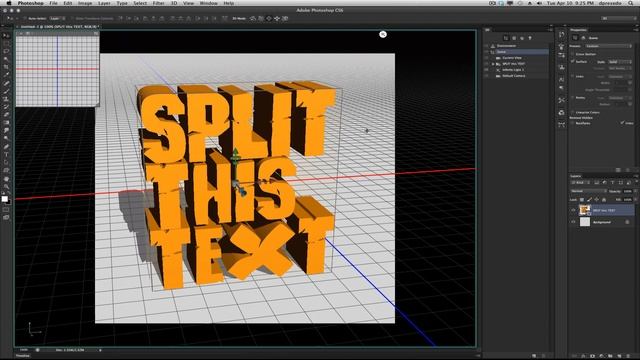
Task: Toggle Environment visibility in 3D panel
Action: tap(486, 46)
